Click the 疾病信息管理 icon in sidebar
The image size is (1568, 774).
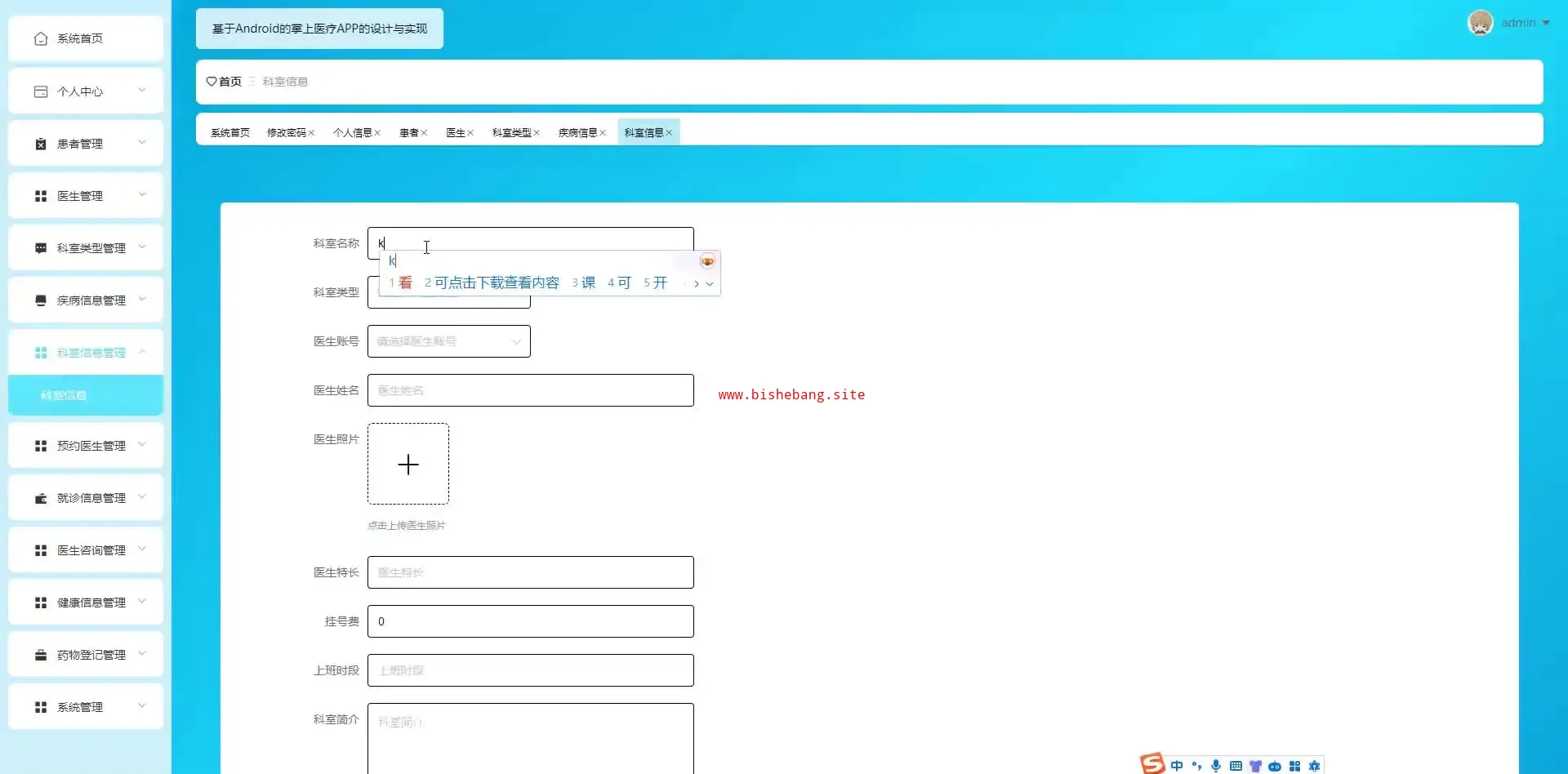pyautogui.click(x=41, y=300)
